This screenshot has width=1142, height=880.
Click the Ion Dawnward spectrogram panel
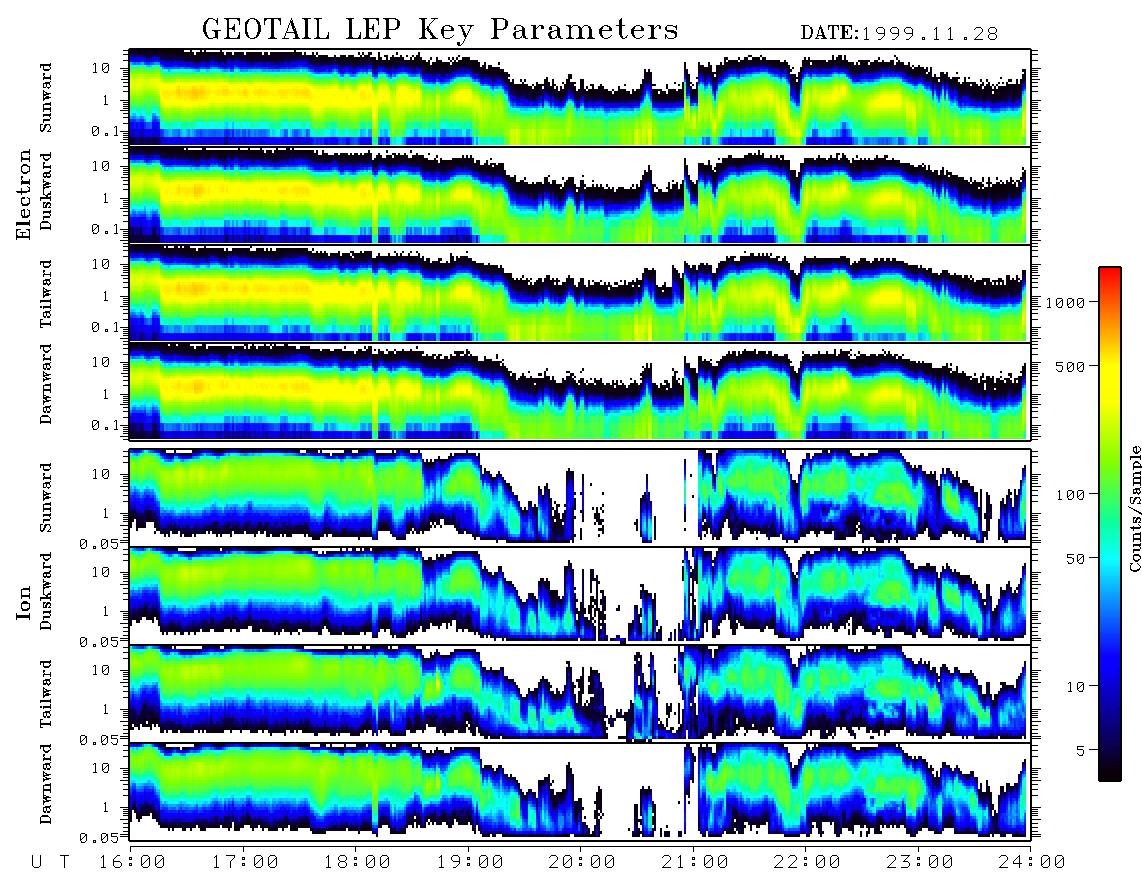click(x=580, y=791)
